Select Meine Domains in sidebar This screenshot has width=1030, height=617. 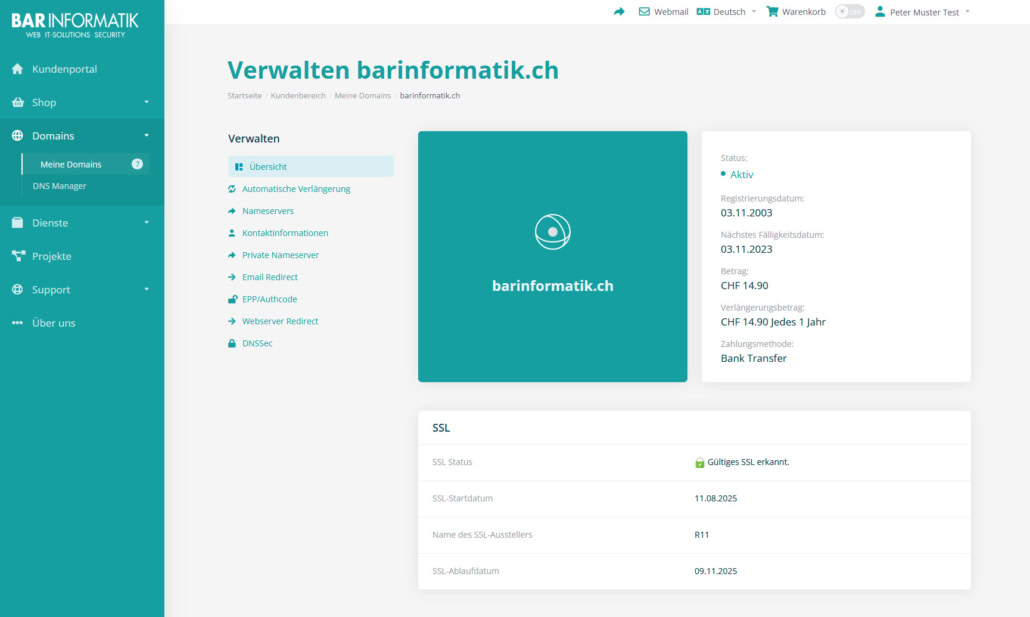(x=71, y=164)
